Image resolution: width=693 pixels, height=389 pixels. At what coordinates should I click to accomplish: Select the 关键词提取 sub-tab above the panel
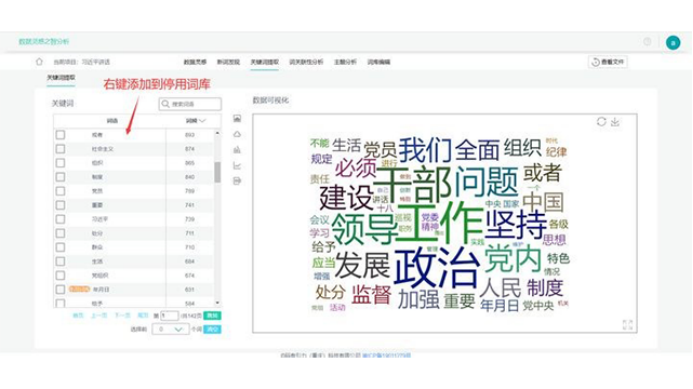61,78
